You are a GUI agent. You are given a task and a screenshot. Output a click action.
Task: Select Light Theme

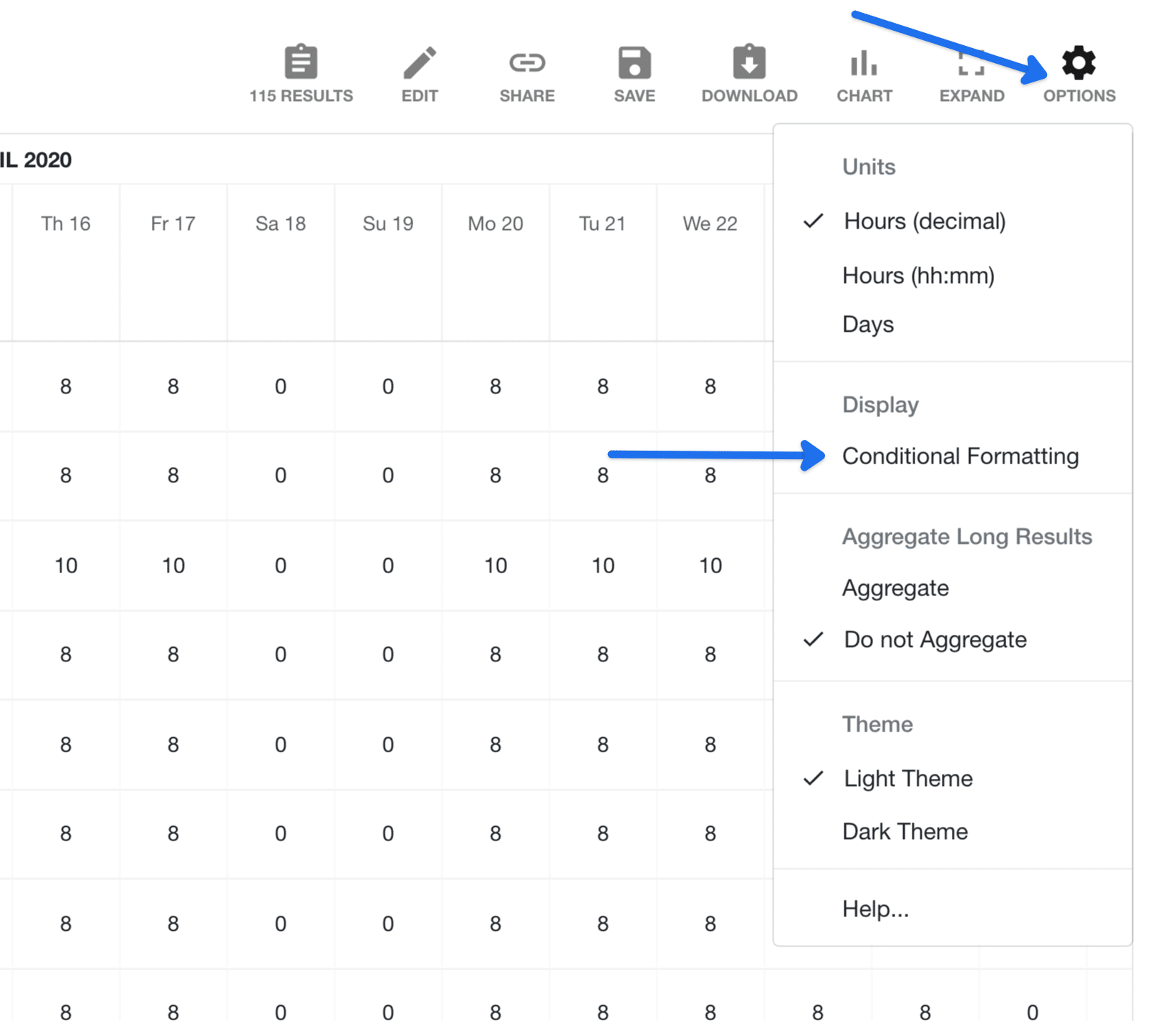(907, 778)
